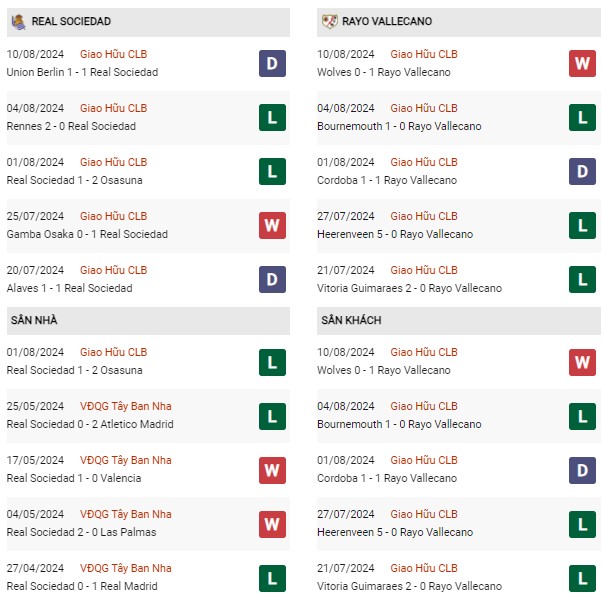The image size is (602, 597).
Task: Click the D badge for Alaves match
Action: pyautogui.click(x=272, y=279)
